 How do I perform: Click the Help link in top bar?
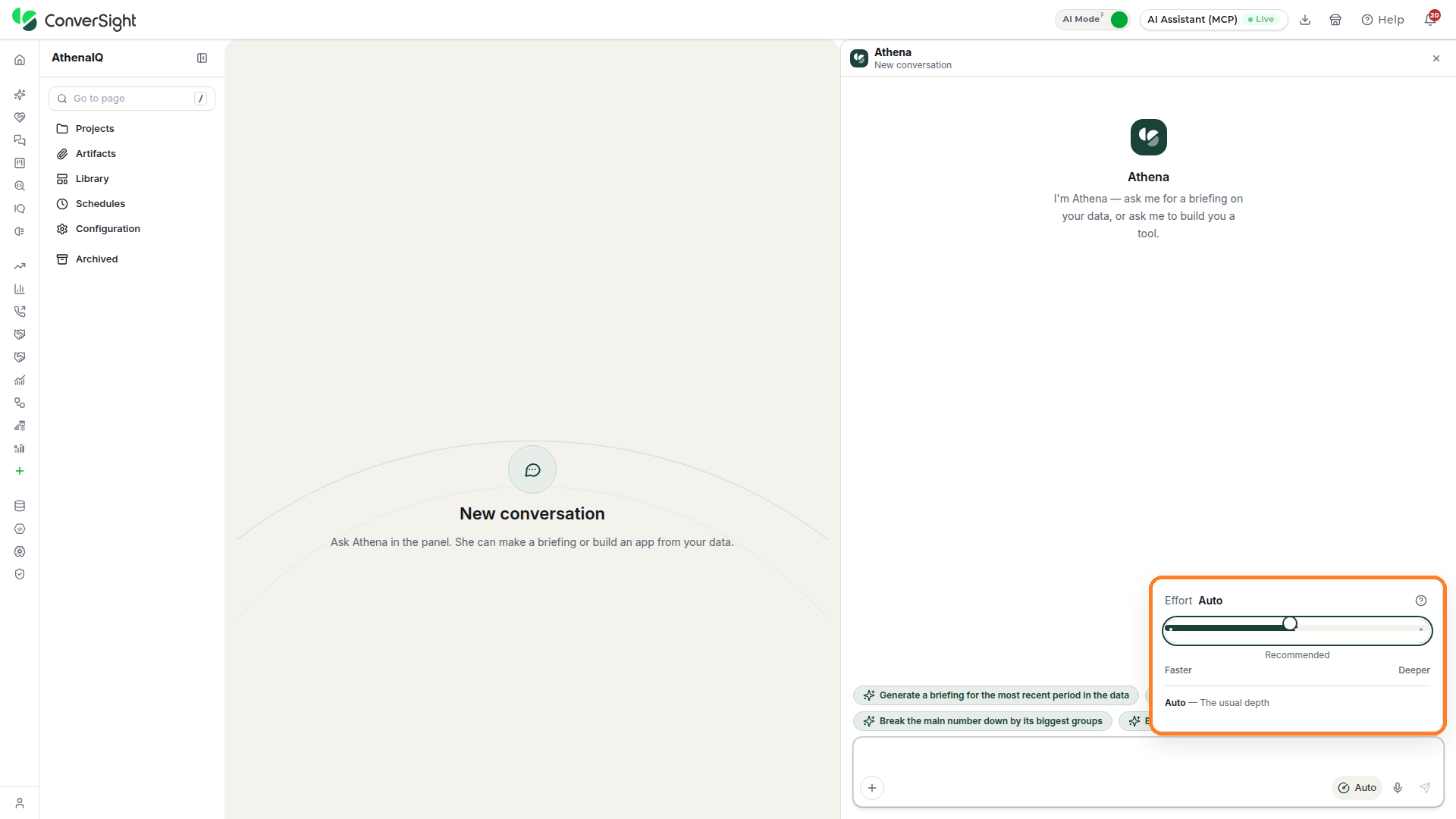coord(1382,20)
